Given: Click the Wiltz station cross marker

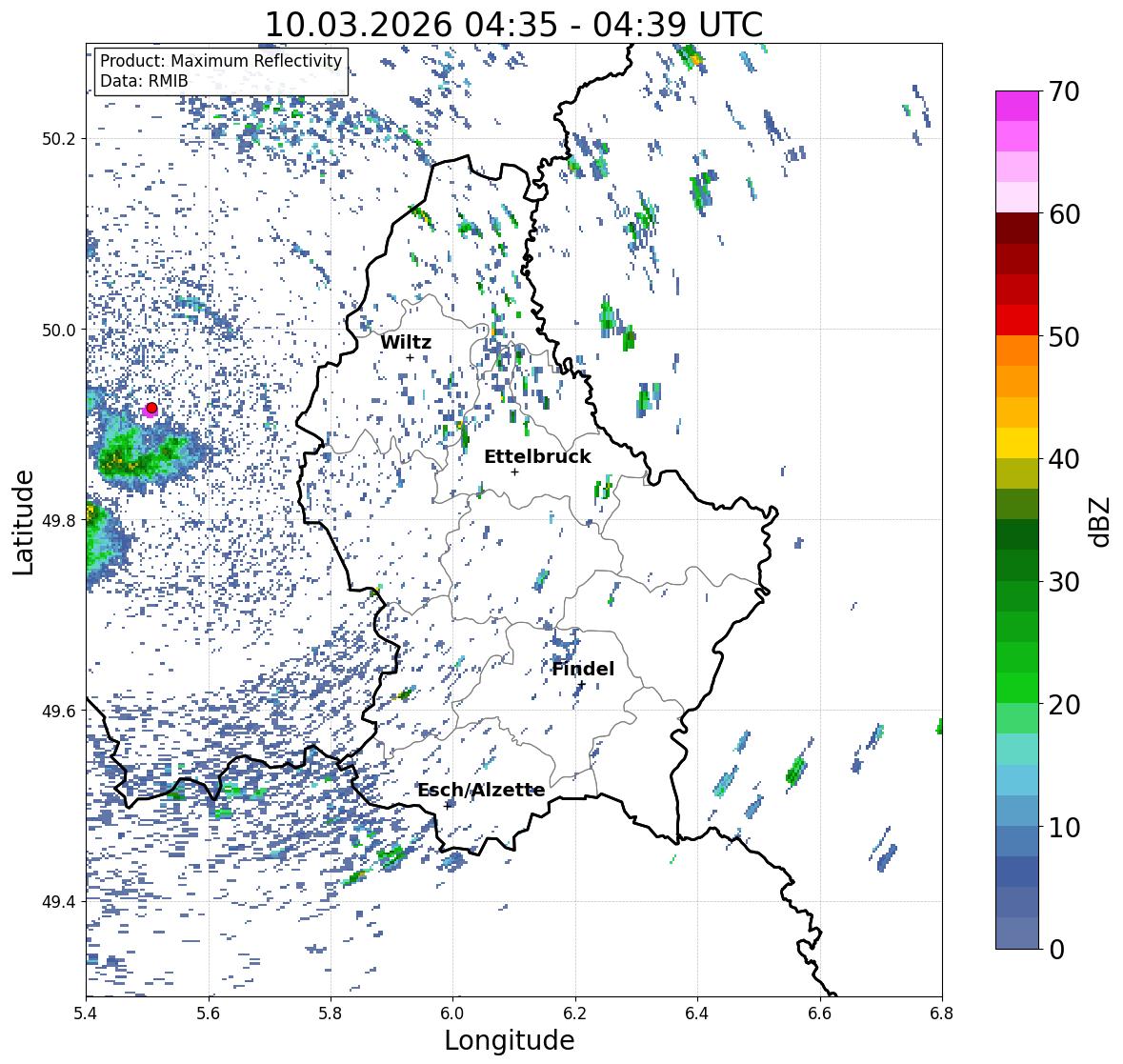Looking at the screenshot, I should click(410, 357).
